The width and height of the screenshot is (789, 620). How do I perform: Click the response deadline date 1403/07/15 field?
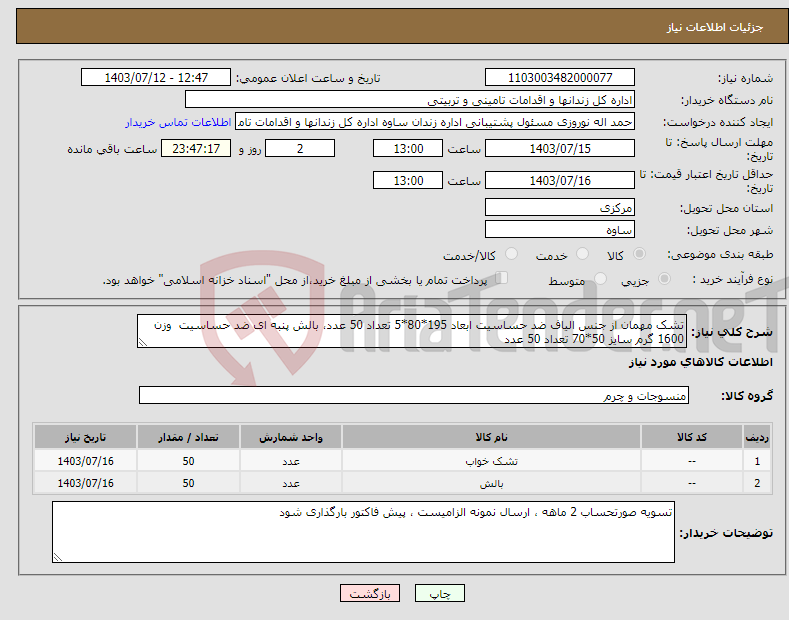560,148
